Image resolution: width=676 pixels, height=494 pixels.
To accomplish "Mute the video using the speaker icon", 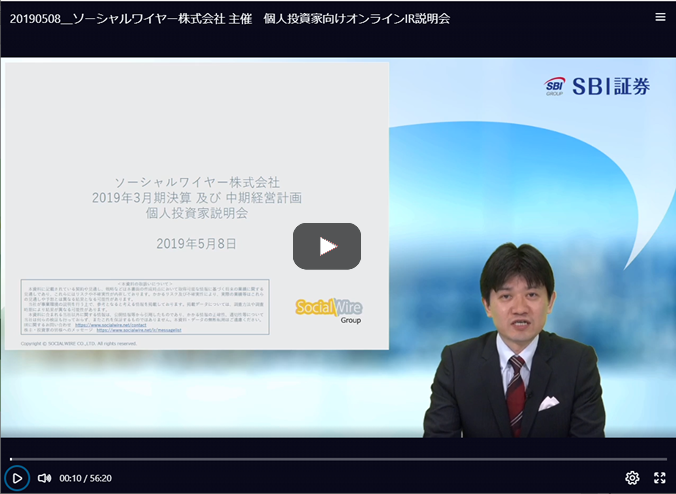I will pos(44,478).
